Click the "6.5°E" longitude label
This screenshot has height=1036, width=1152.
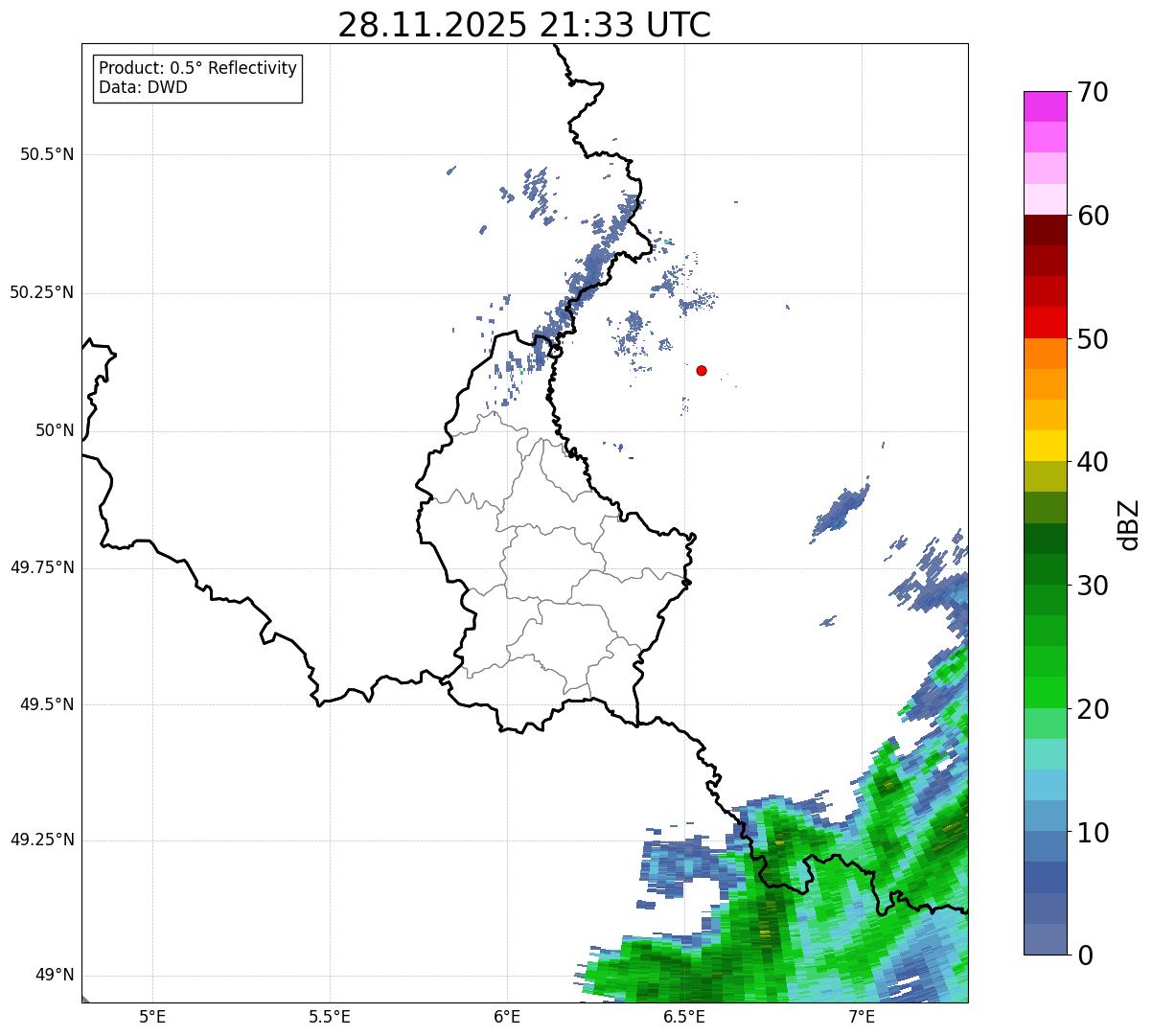684,1016
